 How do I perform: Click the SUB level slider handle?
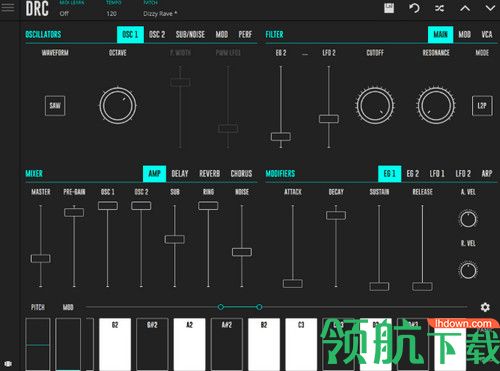(x=175, y=239)
